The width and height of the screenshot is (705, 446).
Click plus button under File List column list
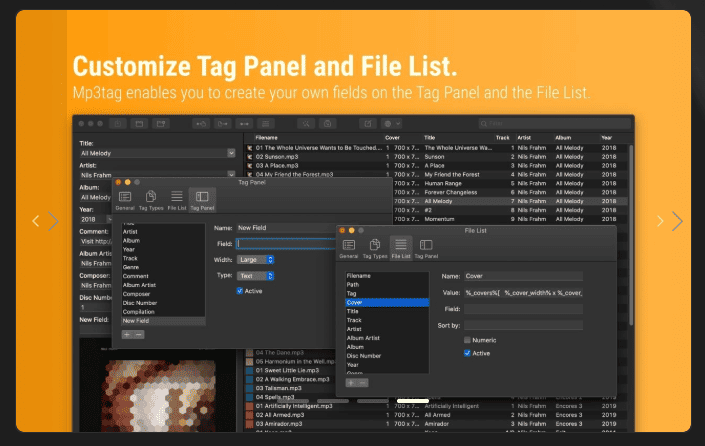click(x=351, y=383)
